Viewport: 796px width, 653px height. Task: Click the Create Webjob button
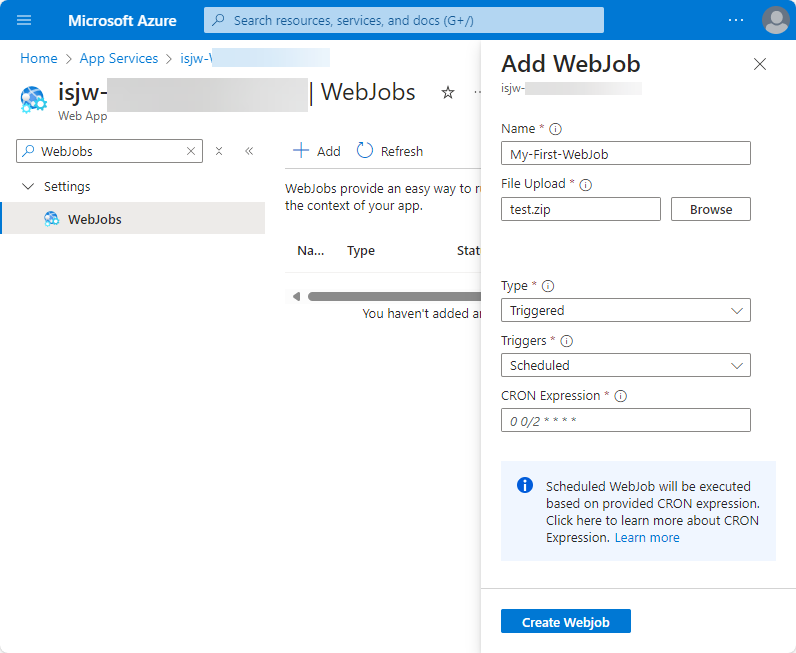point(566,622)
